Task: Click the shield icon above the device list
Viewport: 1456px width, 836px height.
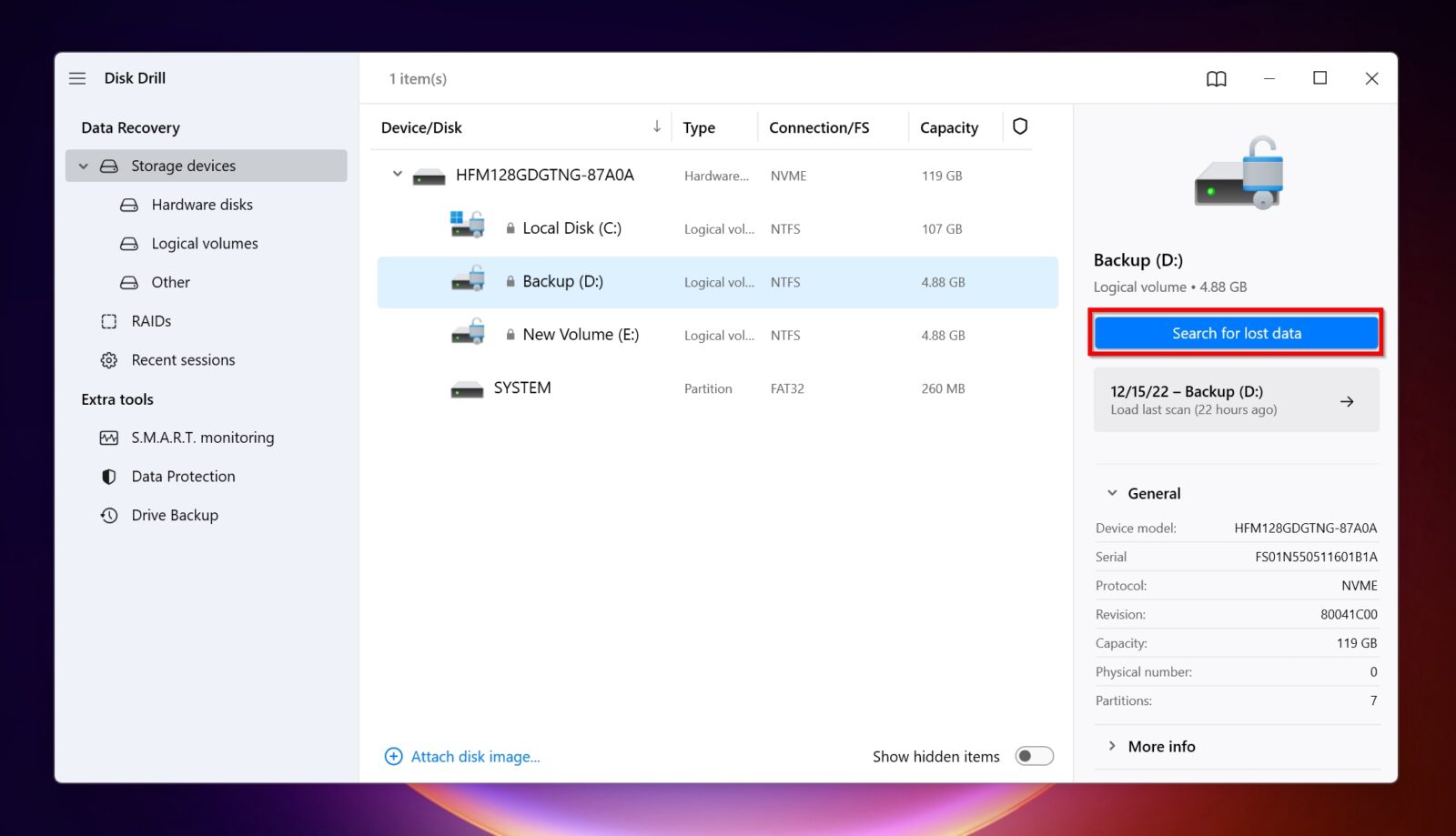Action: pos(1018,126)
